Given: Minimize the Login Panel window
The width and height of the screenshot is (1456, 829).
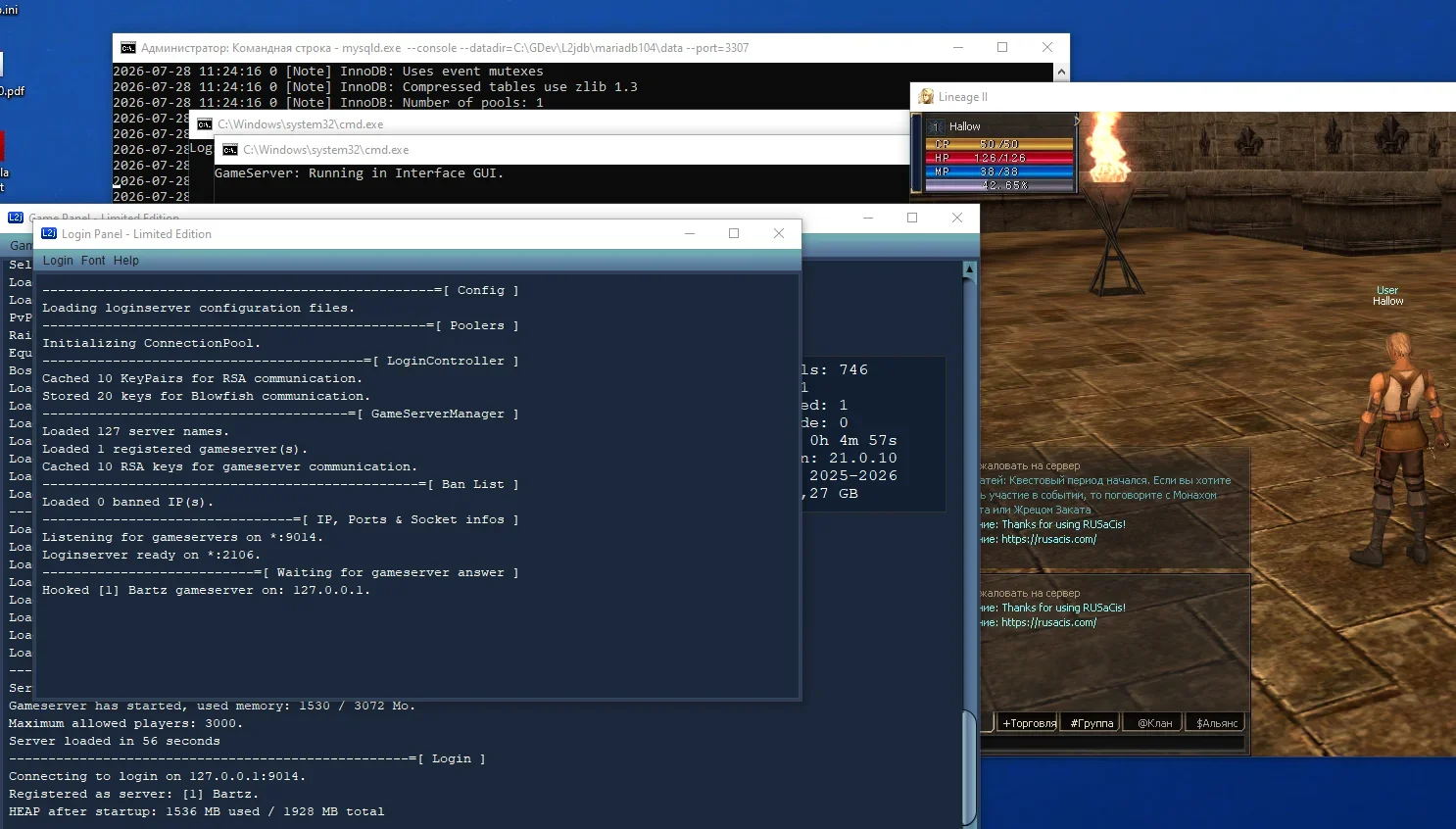Looking at the screenshot, I should point(690,233).
